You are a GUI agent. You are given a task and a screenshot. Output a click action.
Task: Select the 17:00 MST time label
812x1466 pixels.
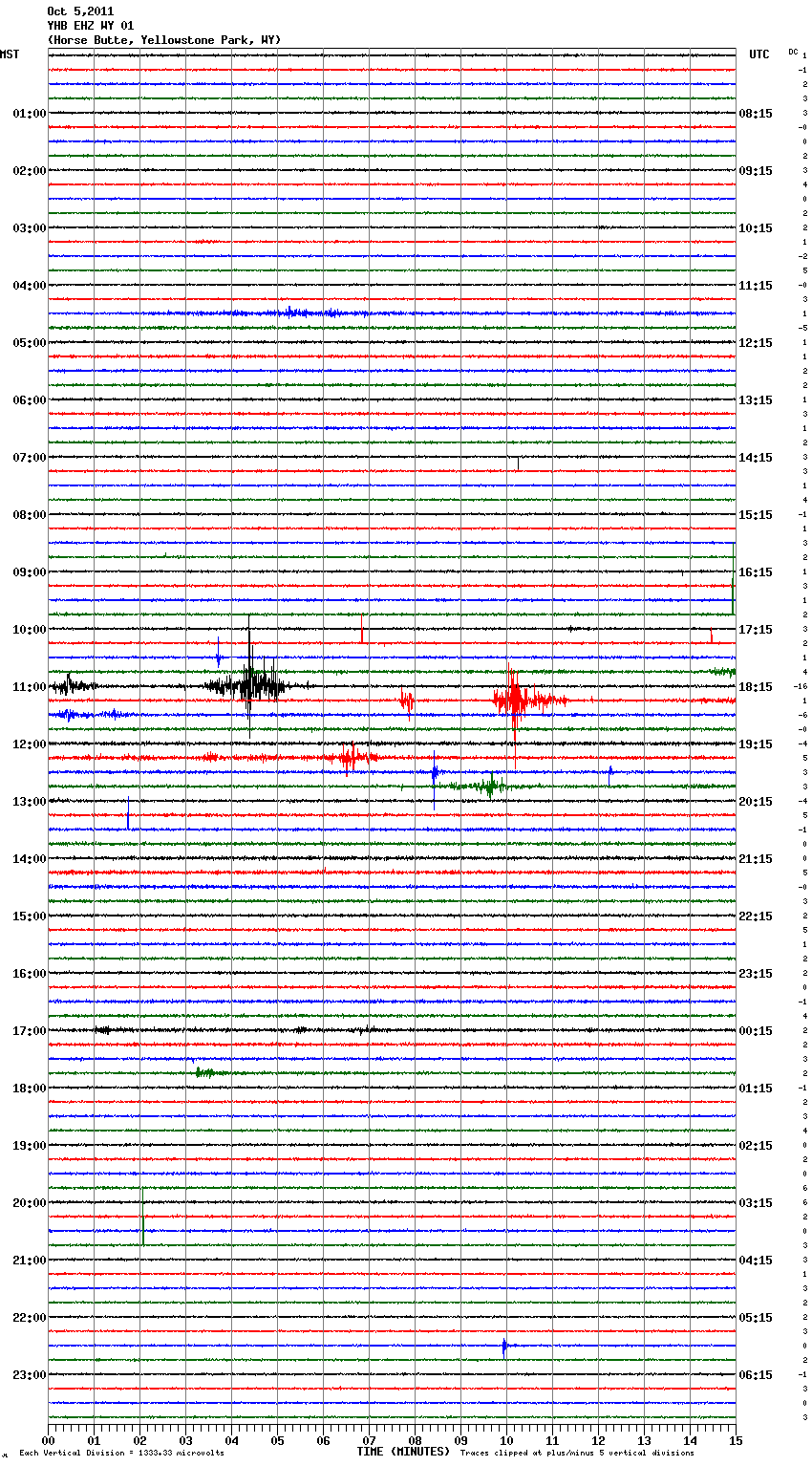point(30,1031)
